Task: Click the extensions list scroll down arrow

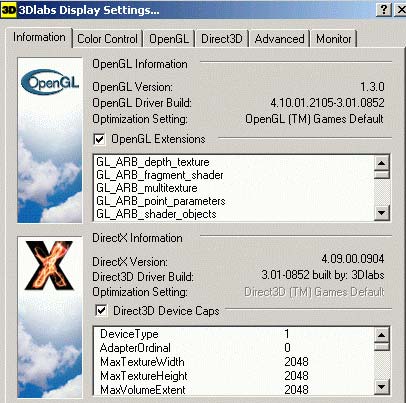Action: click(382, 212)
